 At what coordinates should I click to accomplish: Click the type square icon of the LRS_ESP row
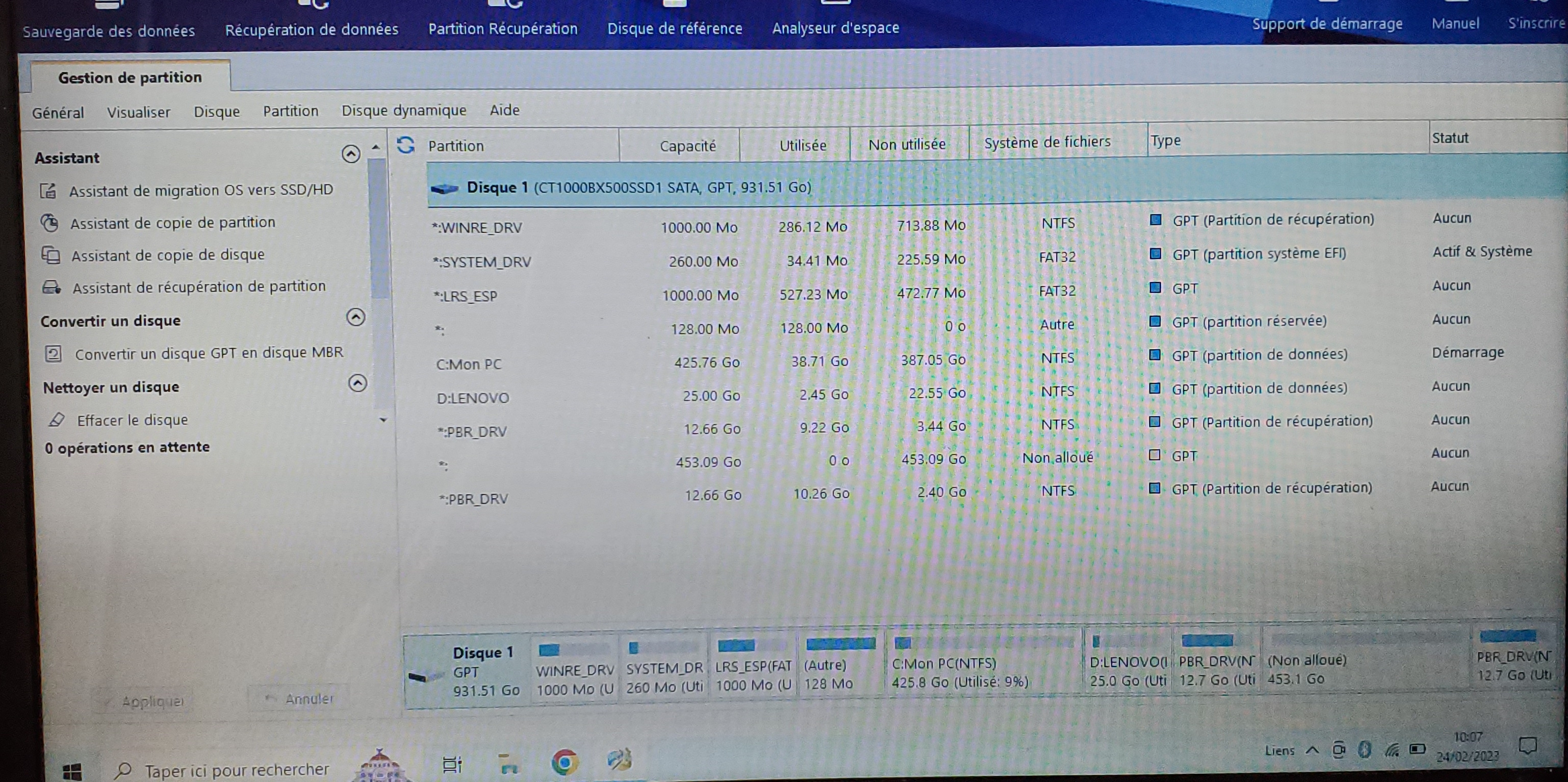pos(1155,287)
